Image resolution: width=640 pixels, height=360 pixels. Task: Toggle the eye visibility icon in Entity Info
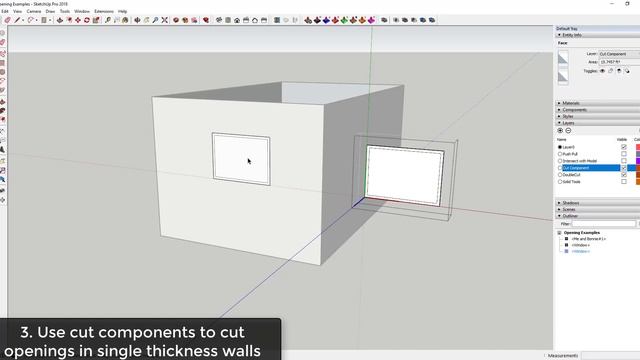602,71
